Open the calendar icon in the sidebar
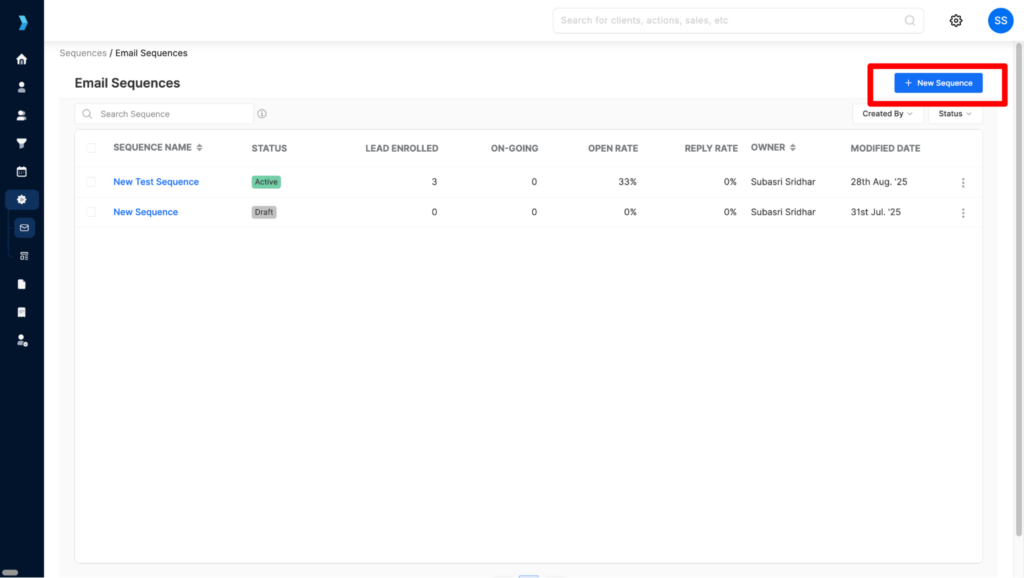 coord(22,171)
